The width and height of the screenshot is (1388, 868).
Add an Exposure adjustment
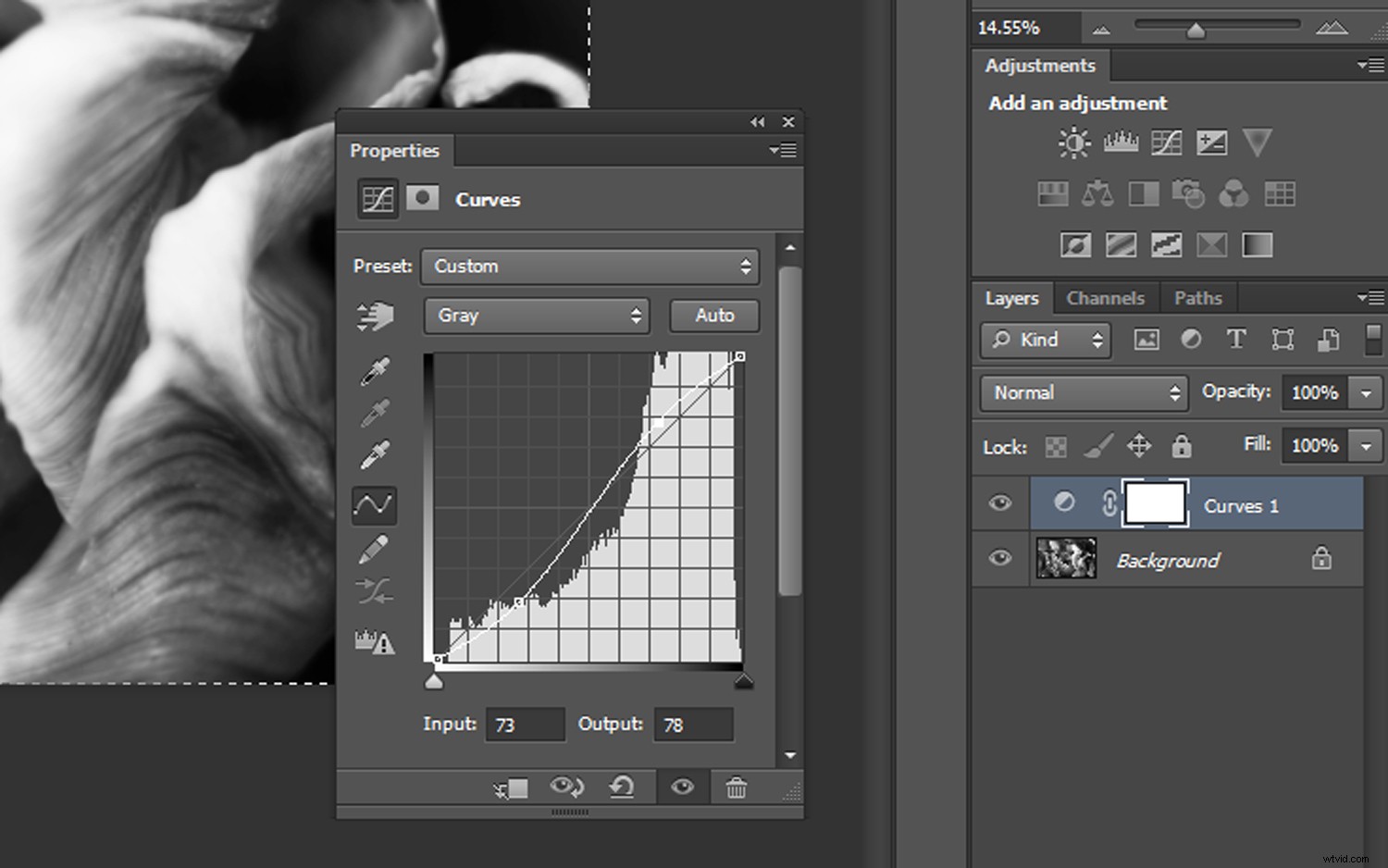1212,142
